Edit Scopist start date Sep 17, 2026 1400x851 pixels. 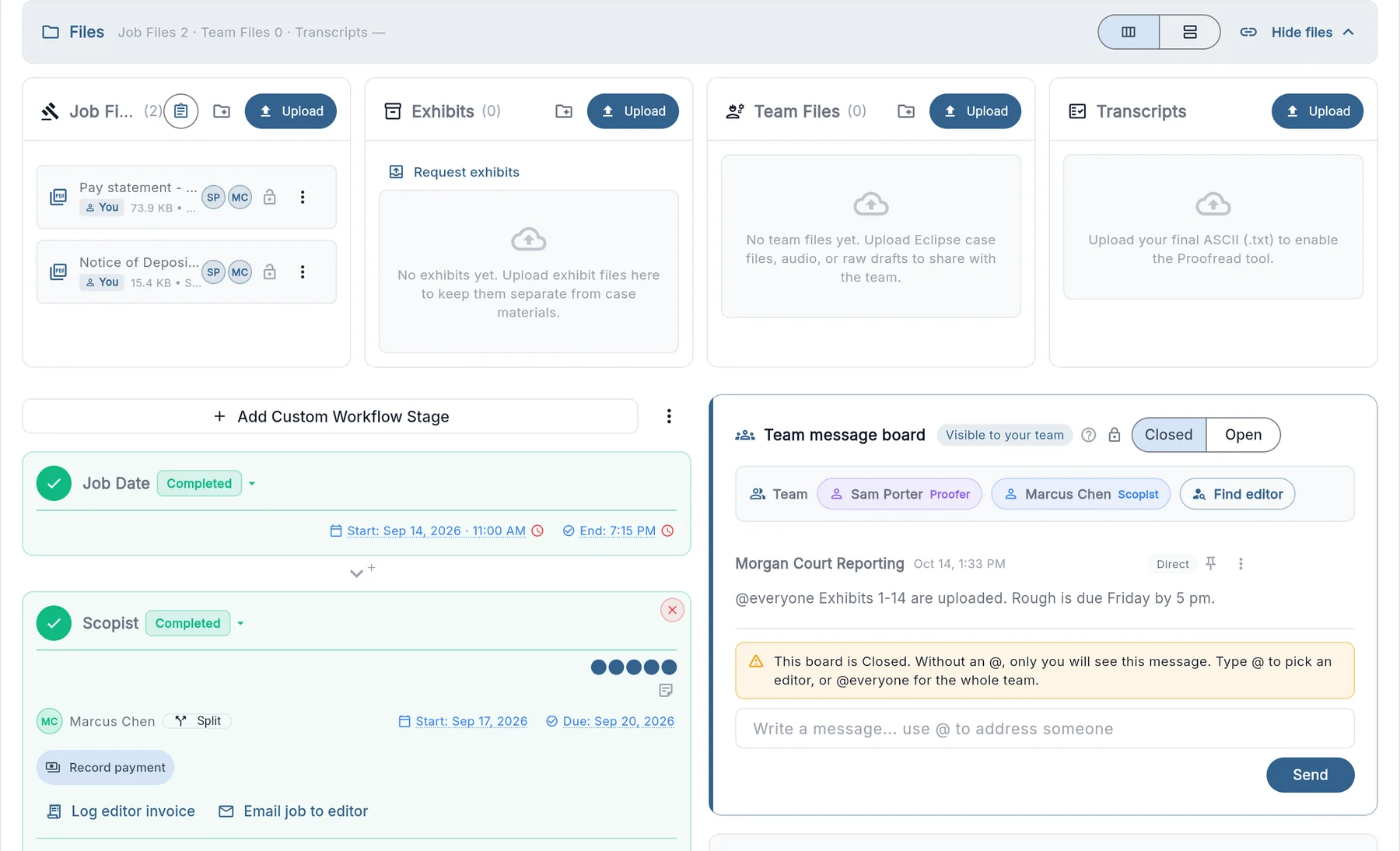point(471,721)
